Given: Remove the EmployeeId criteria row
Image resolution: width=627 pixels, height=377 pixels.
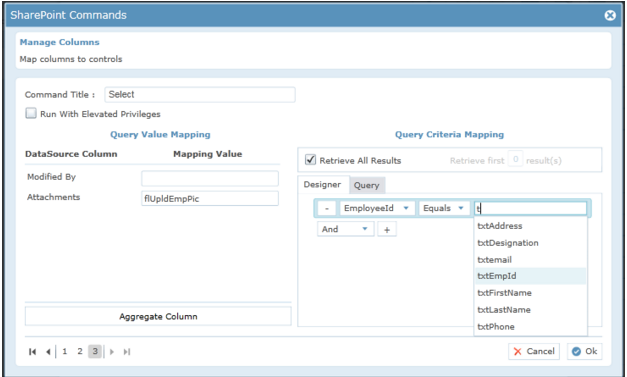Looking at the screenshot, I should pos(327,208).
